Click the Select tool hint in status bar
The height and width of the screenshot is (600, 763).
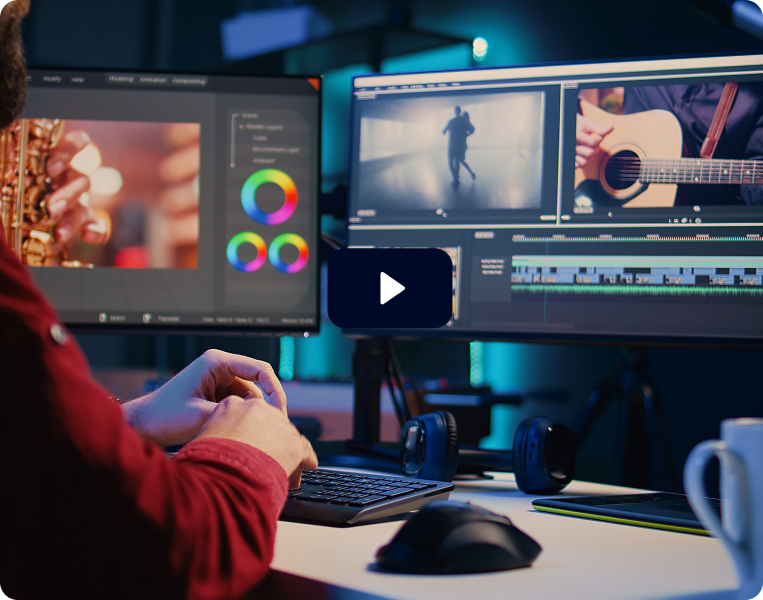(112, 318)
